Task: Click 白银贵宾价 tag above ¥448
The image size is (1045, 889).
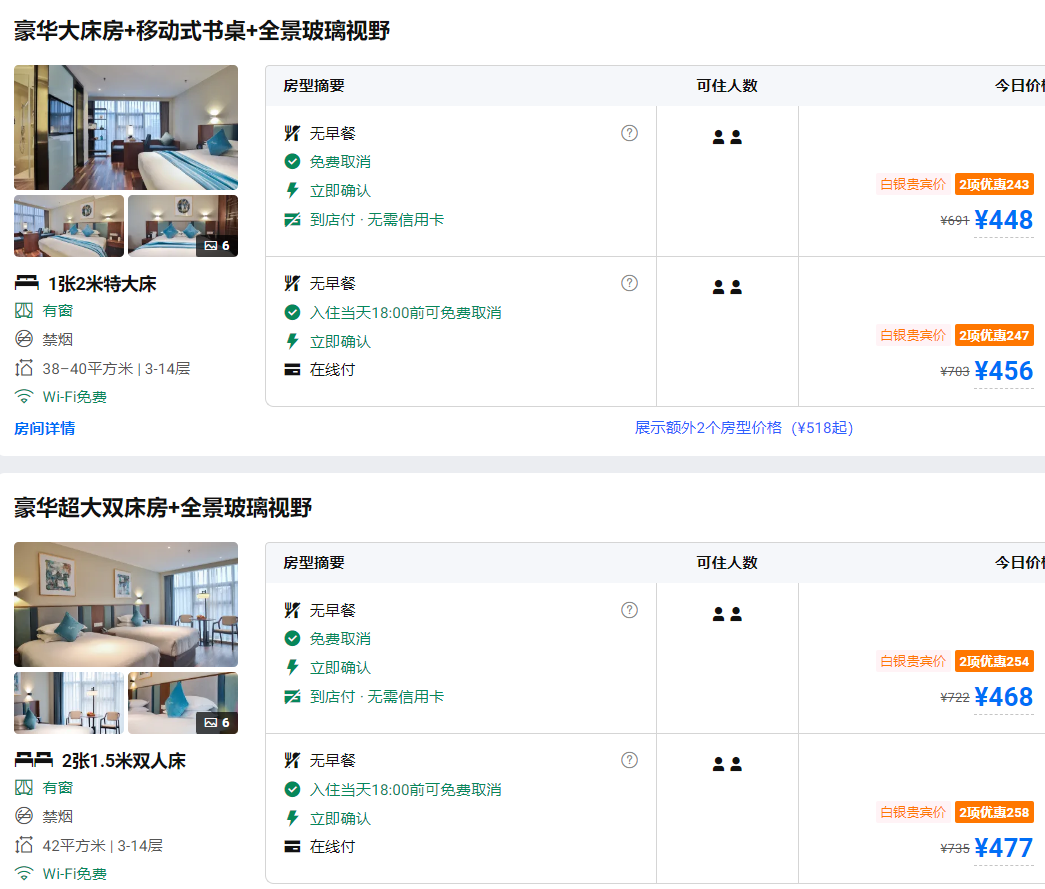Action: tap(913, 185)
